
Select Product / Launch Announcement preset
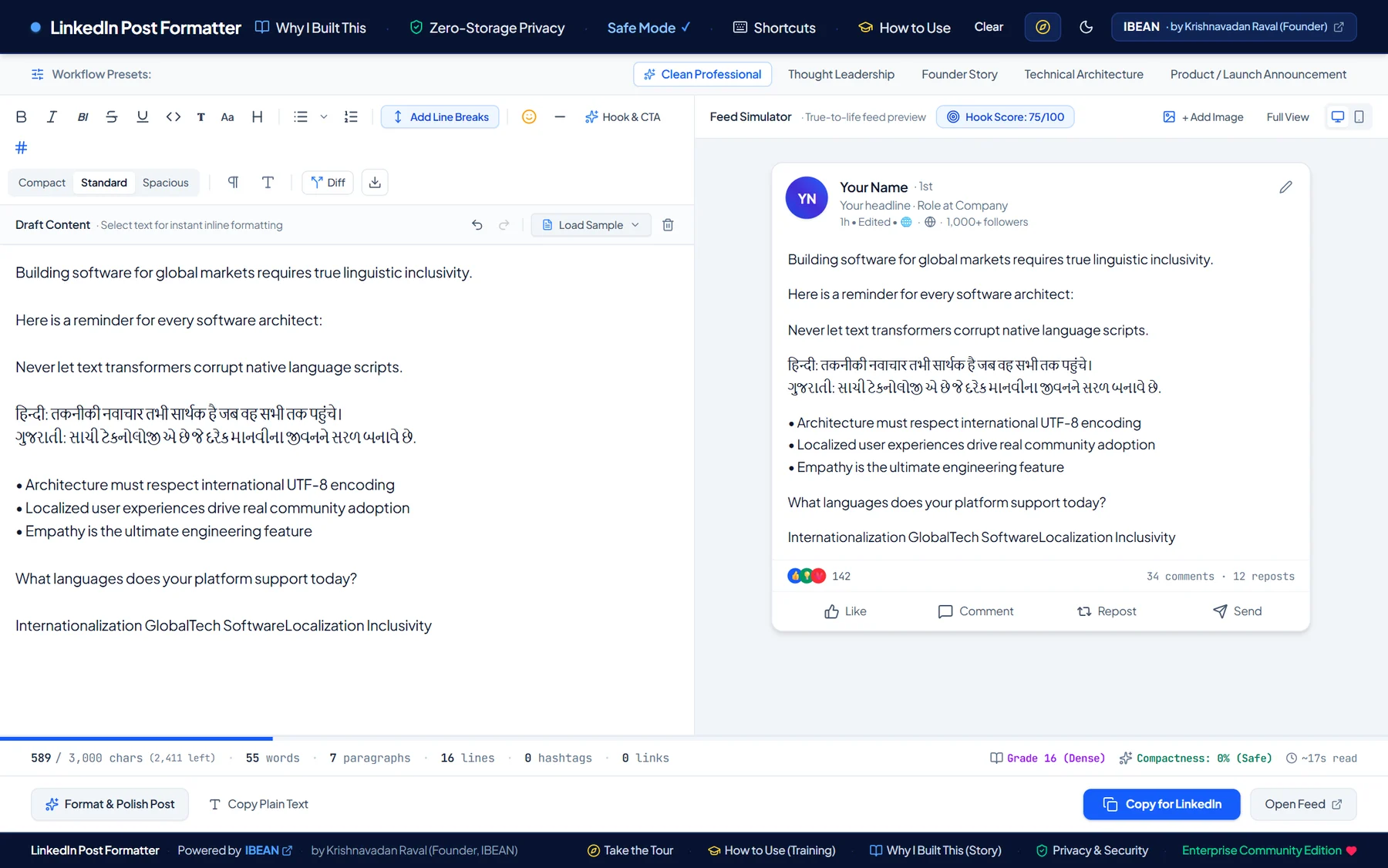pos(1258,75)
